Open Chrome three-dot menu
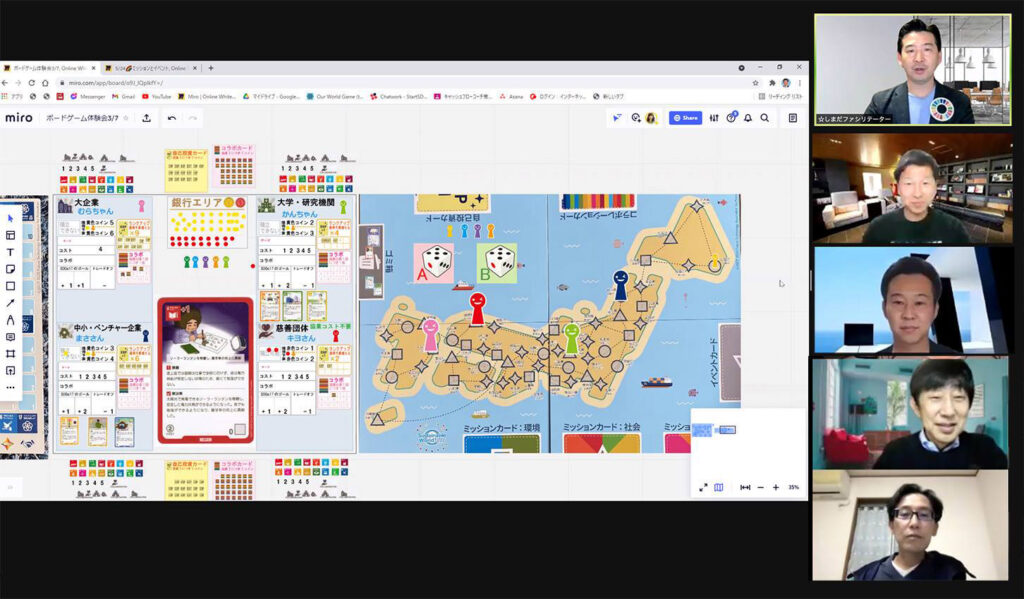The image size is (1024, 599). coord(799,83)
